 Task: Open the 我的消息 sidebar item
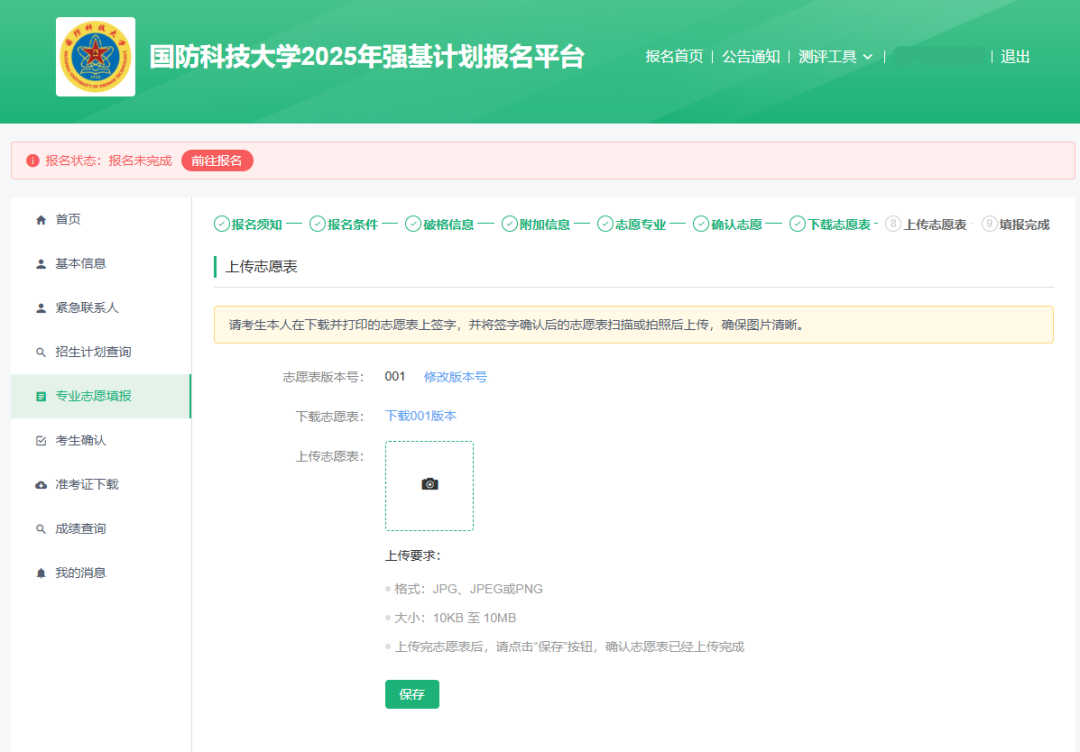101,573
